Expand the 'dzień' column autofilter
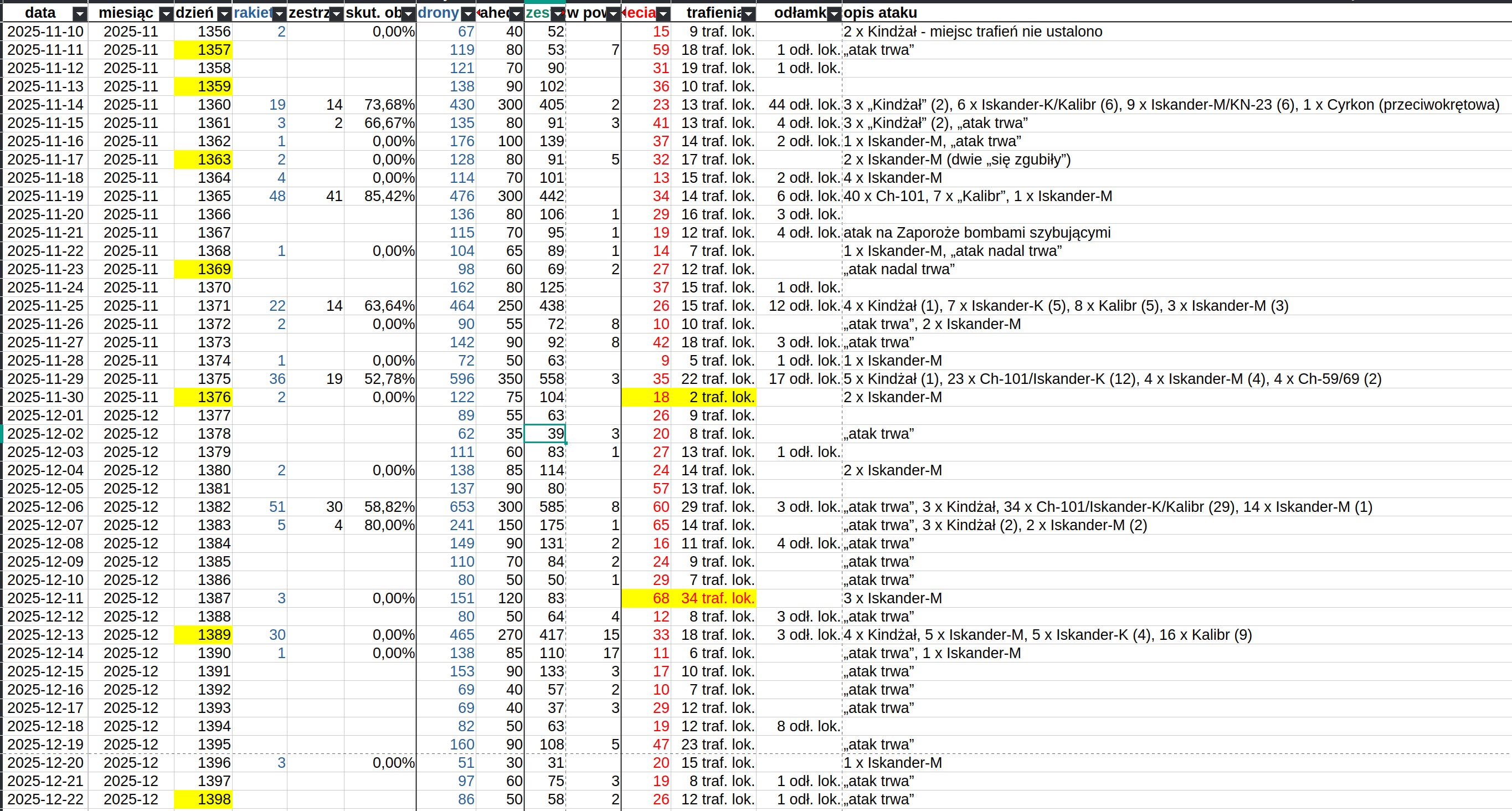Image resolution: width=1512 pixels, height=811 pixels. [224, 14]
